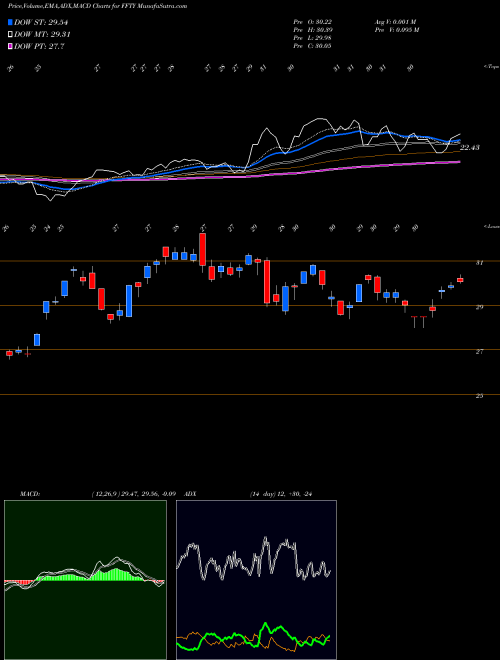The image size is (500, 660).
Task: Click the last red candlestick on the right
Action: (460, 280)
